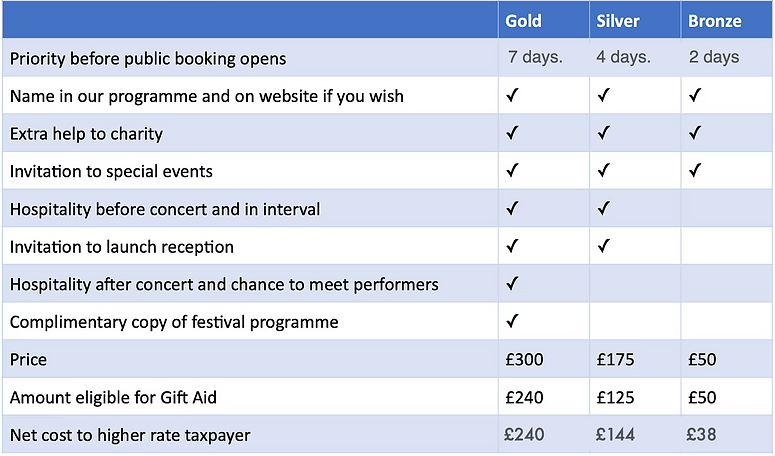Click Silver checkmark for Invitation to special events

click(602, 171)
